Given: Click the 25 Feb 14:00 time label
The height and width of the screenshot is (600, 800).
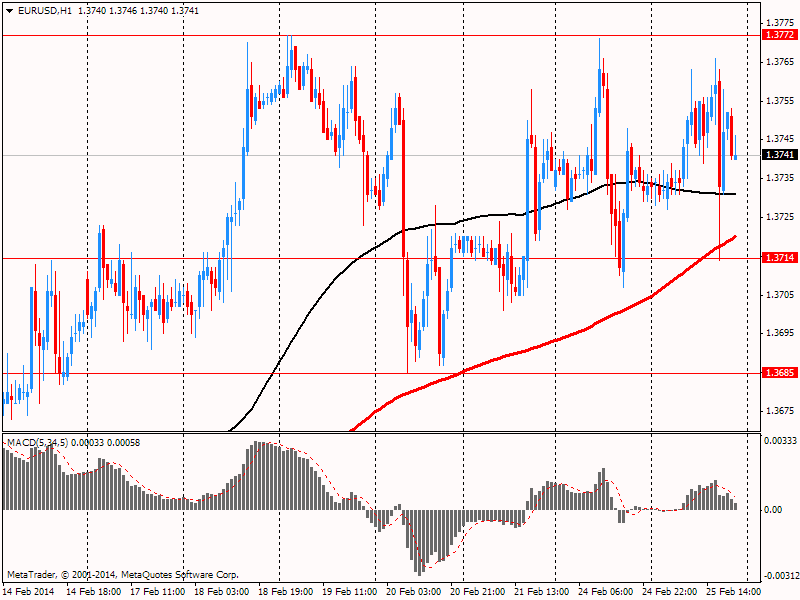Looking at the screenshot, I should 733,592.
